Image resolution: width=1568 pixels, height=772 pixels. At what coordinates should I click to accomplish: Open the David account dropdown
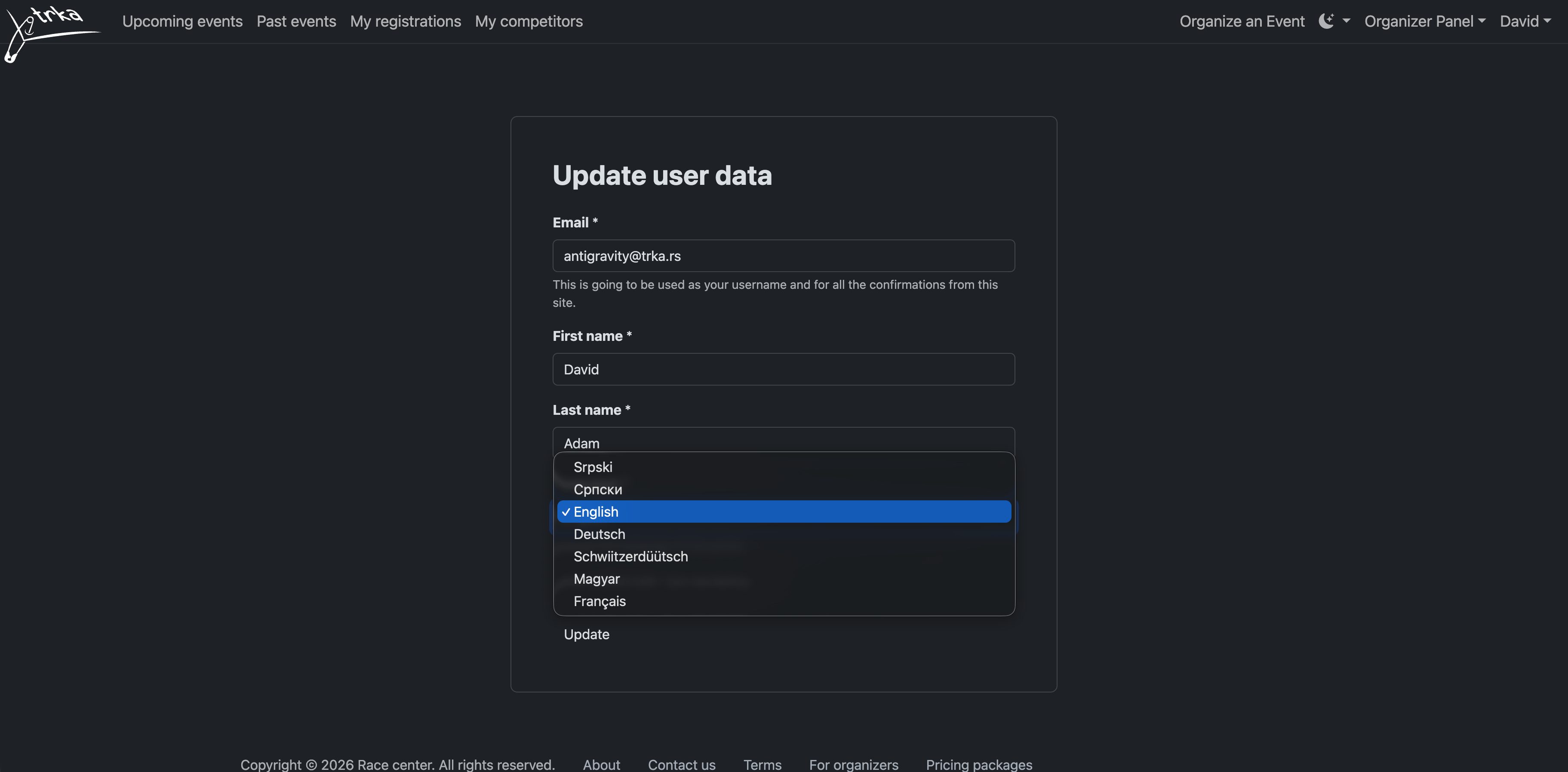coord(1526,21)
